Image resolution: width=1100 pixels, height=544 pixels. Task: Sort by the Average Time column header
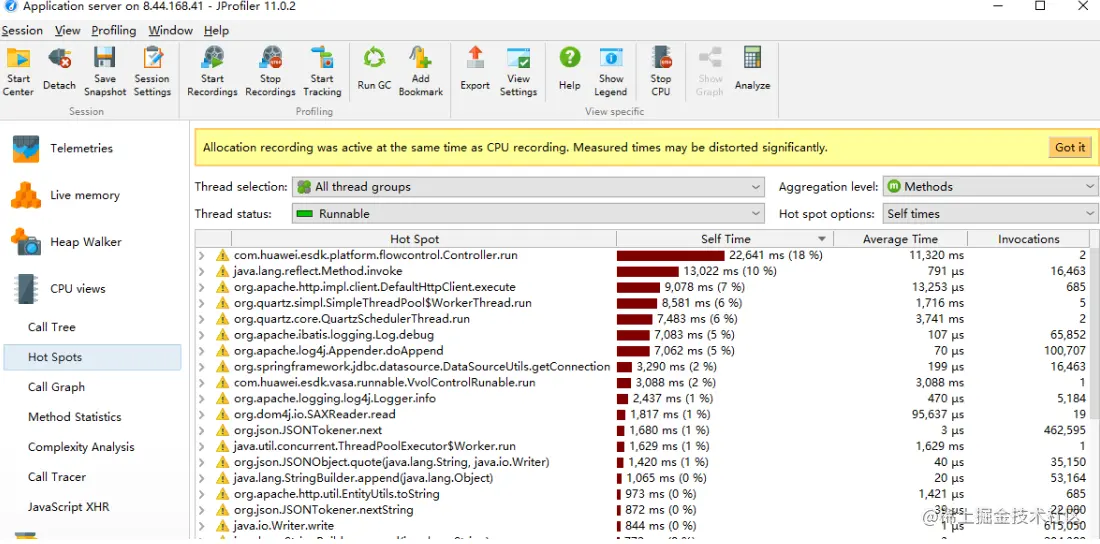(900, 239)
